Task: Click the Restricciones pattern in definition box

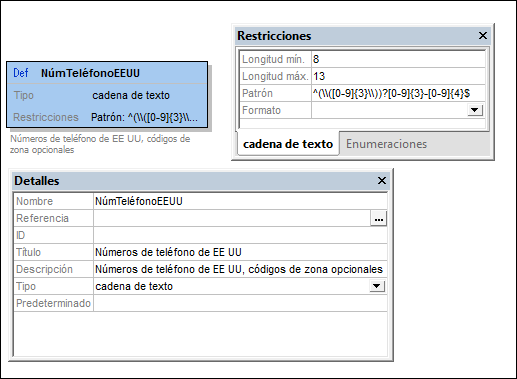Action: click(144, 117)
